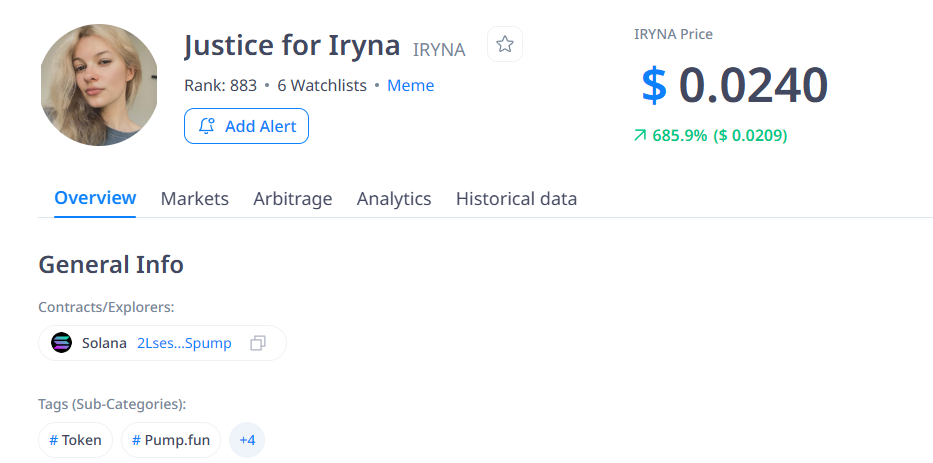Open the Justice for Iryna token avatar

(100, 86)
